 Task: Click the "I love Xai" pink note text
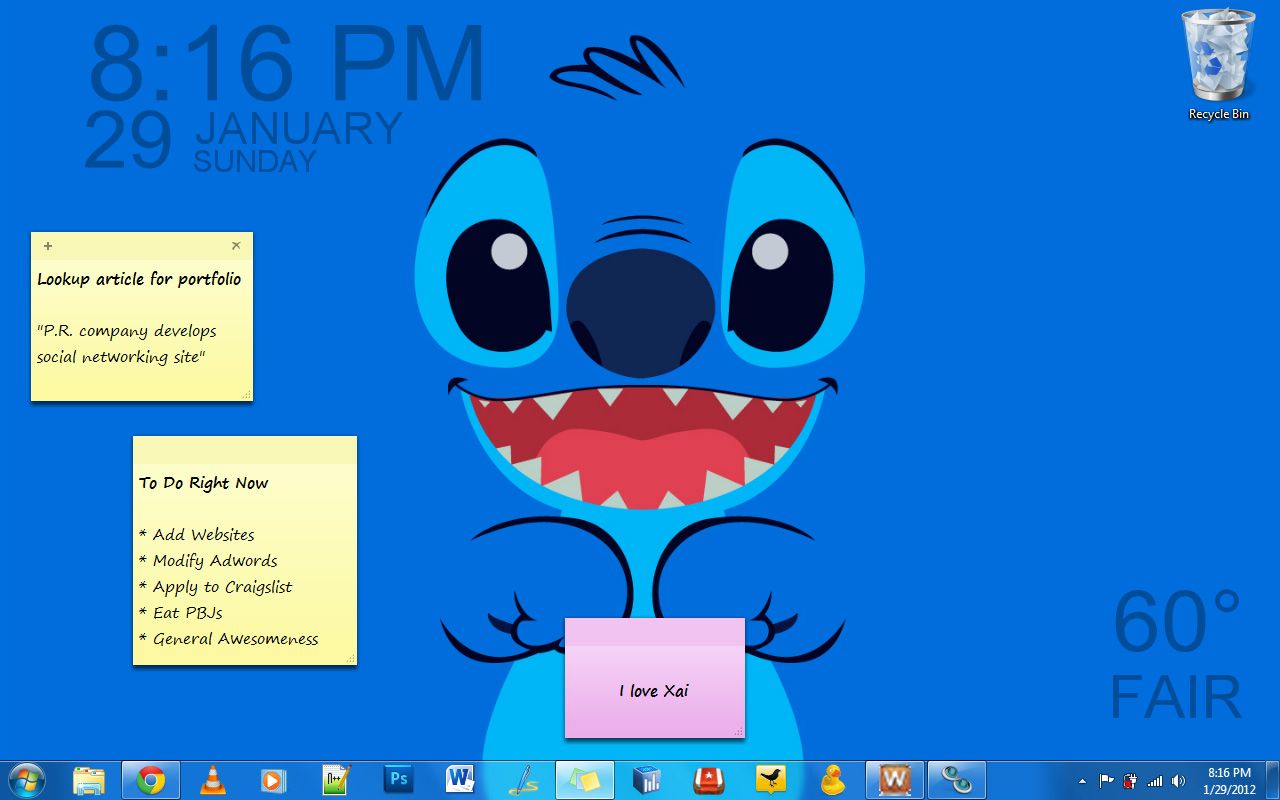(653, 691)
